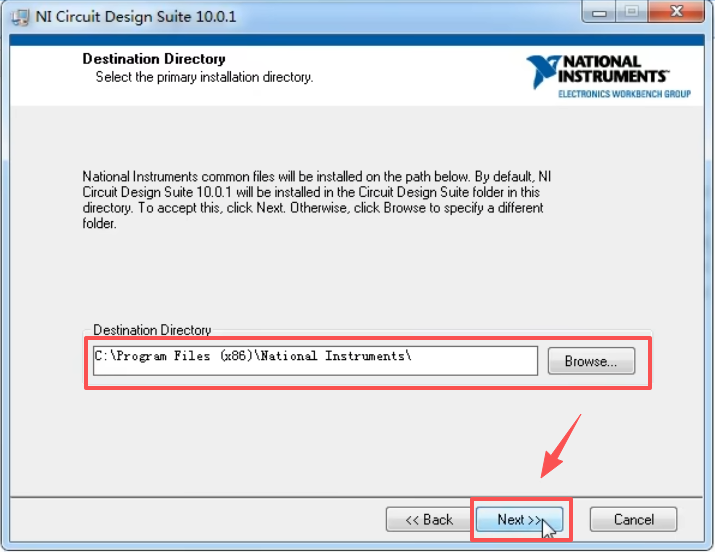Focus the Destination Directory path field
This screenshot has height=552, width=715.
pyautogui.click(x=315, y=361)
